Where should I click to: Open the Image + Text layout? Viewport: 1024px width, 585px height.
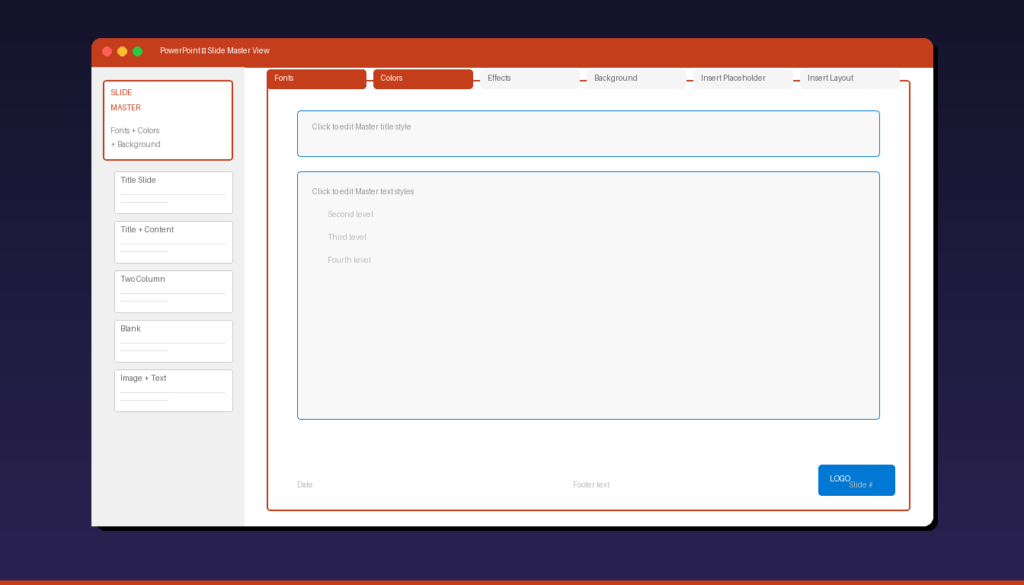(x=173, y=389)
